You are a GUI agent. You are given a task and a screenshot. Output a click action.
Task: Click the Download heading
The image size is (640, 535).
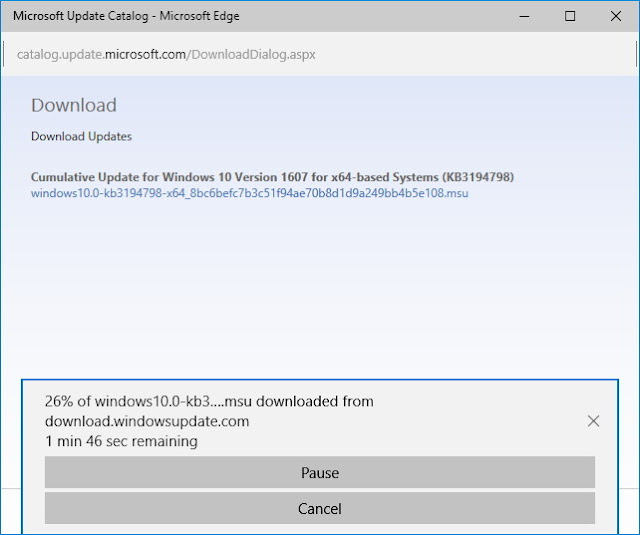74,105
